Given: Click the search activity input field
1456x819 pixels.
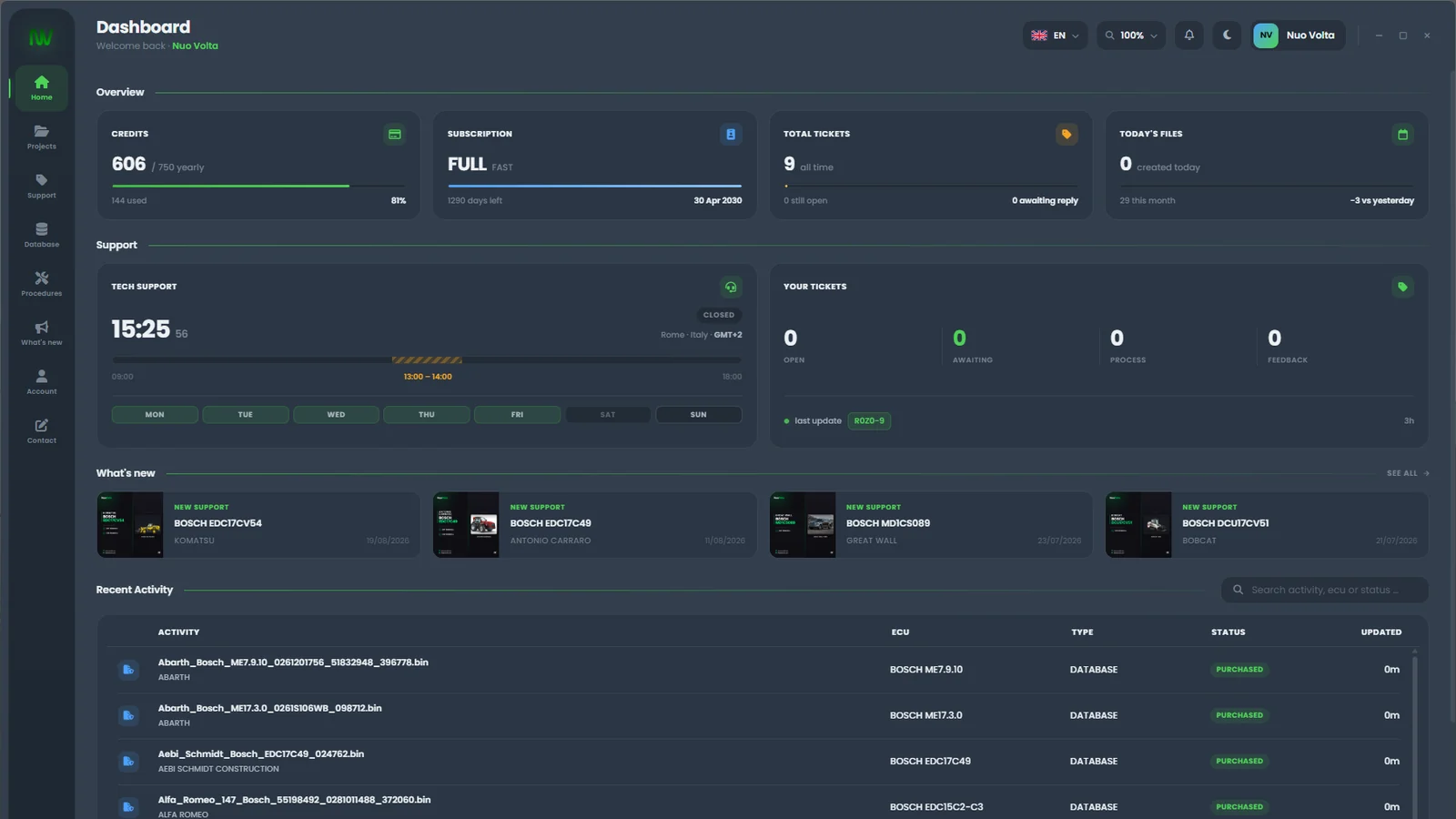Looking at the screenshot, I should 1325,590.
